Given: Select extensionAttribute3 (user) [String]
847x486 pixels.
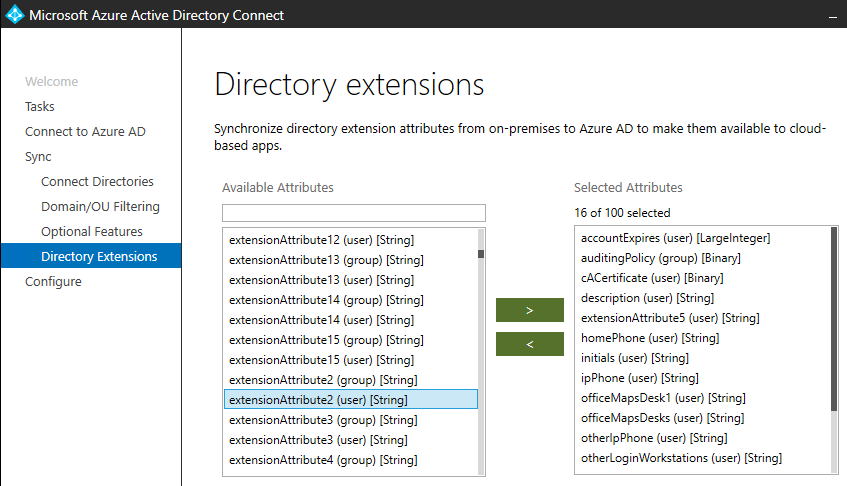Looking at the screenshot, I should [x=351, y=440].
